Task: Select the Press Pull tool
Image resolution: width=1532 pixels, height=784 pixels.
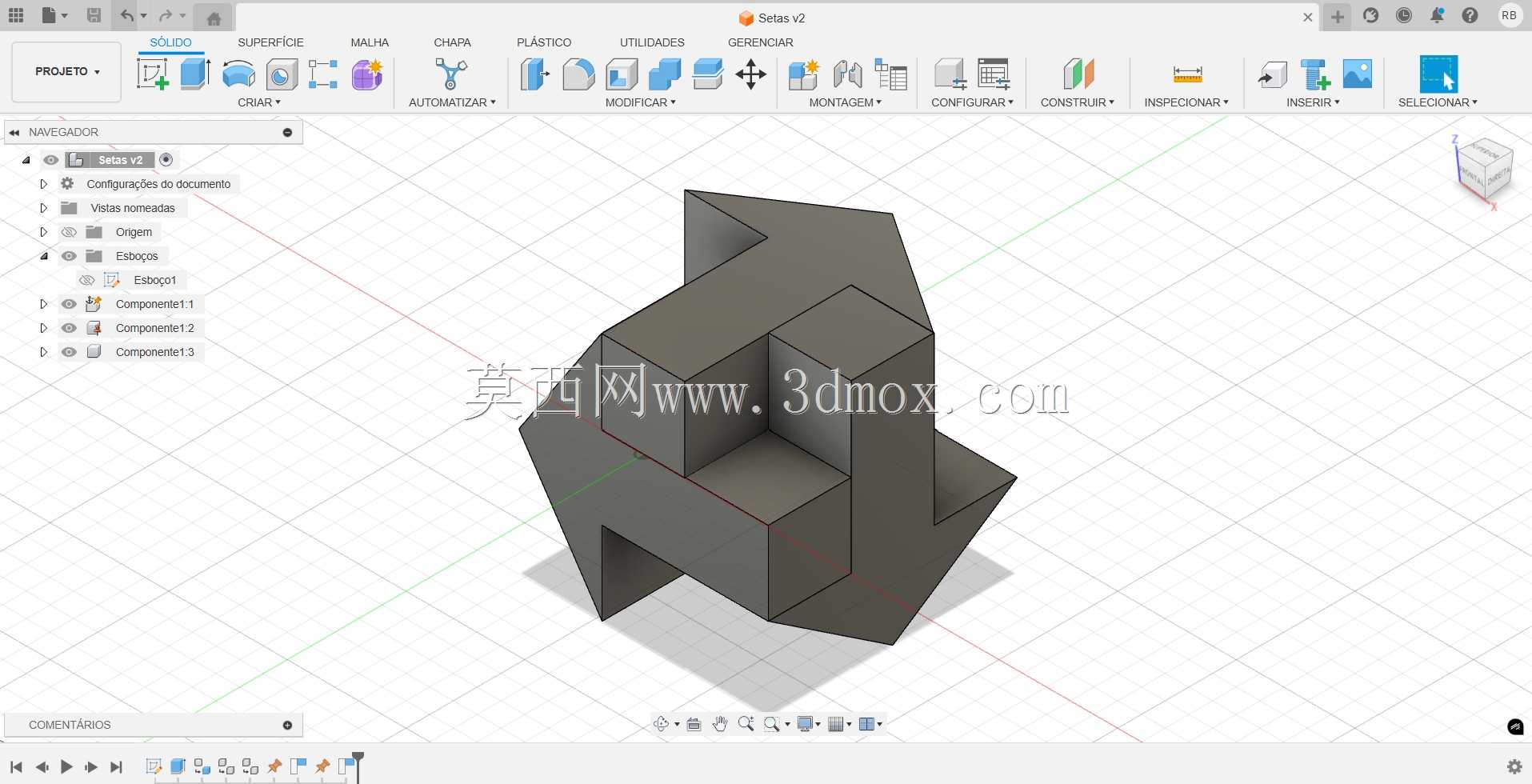Action: pos(534,74)
